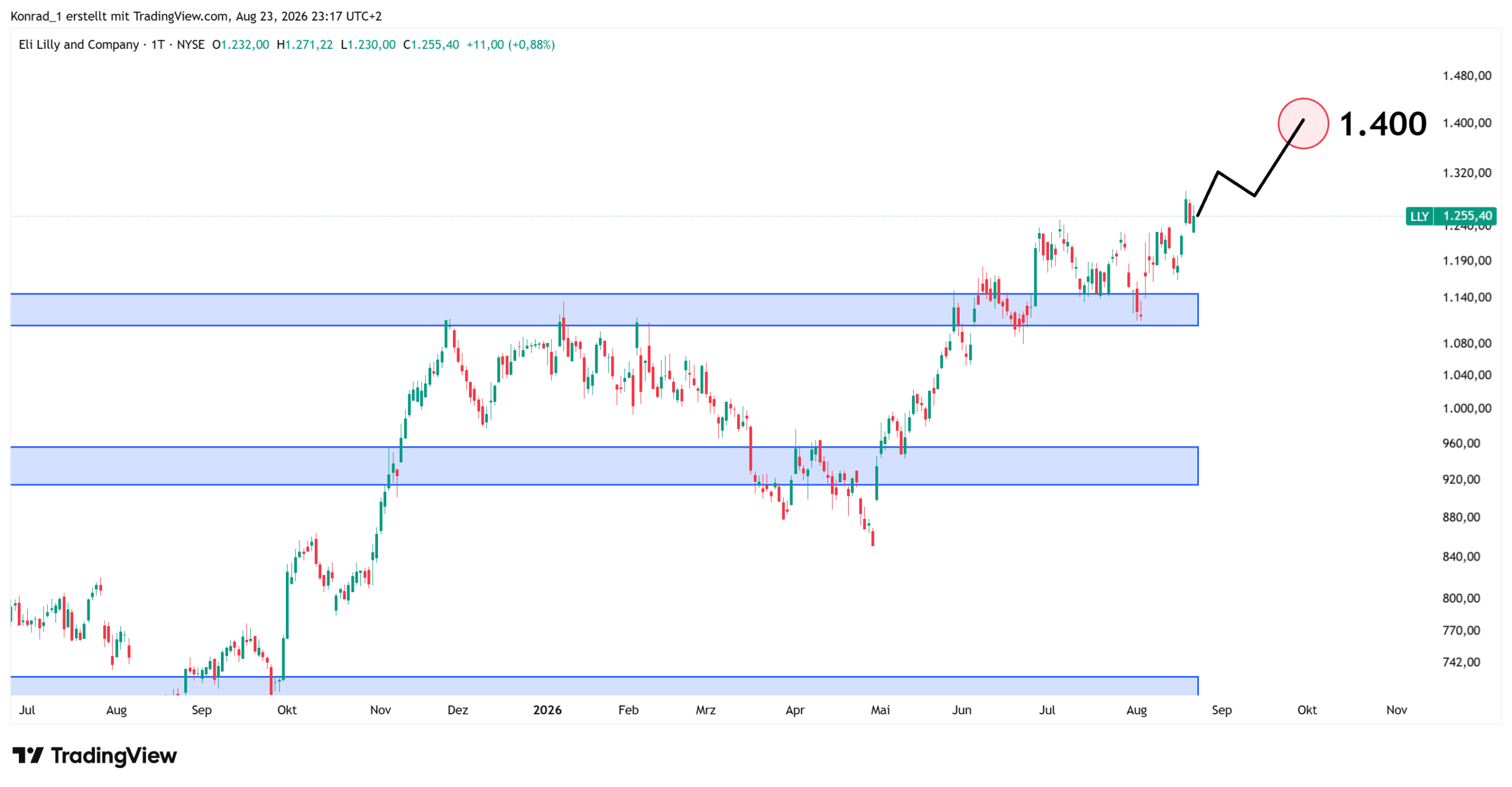1512x787 pixels.
Task: Click the 1.320,00 price axis label
Action: (x=1467, y=173)
